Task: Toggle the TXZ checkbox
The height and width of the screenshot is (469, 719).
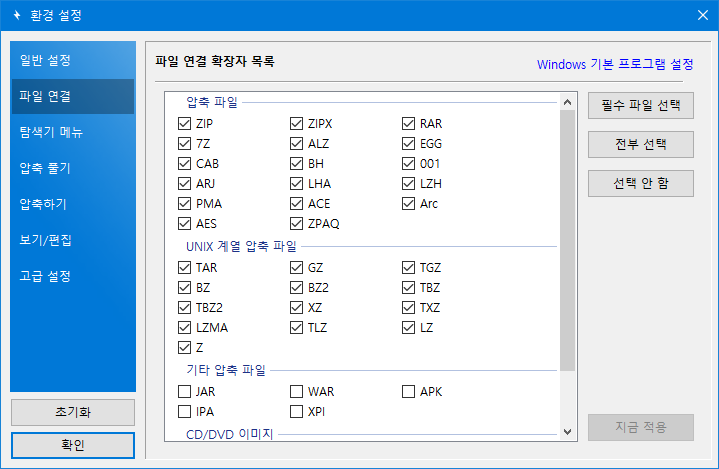Action: (408, 307)
